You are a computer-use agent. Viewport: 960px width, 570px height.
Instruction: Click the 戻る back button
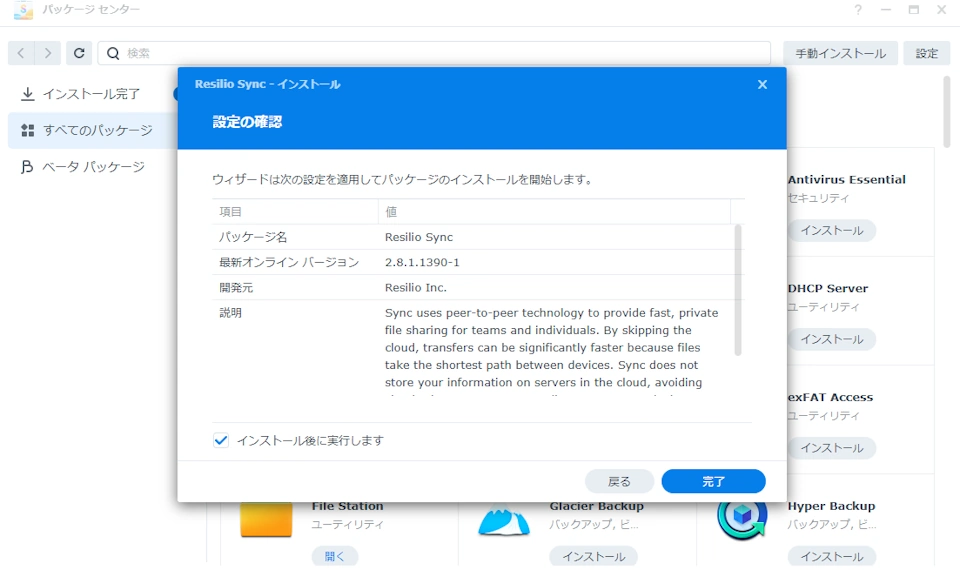[619, 481]
